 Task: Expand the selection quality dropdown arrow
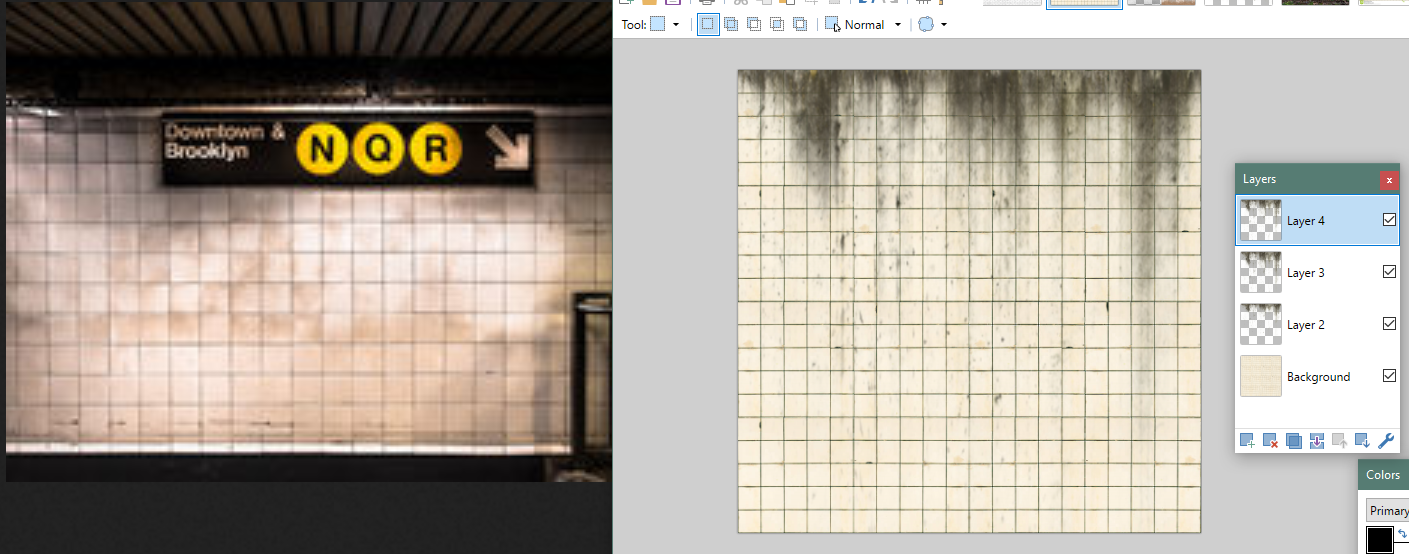(x=944, y=25)
